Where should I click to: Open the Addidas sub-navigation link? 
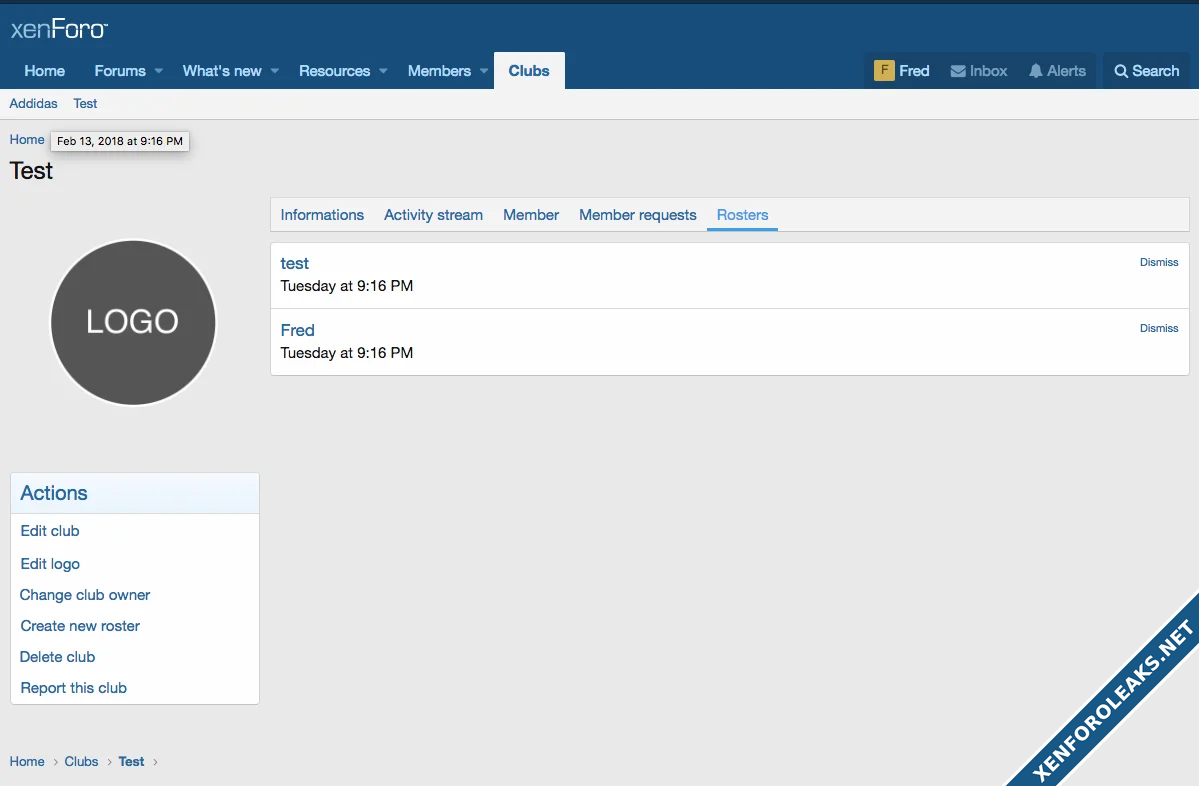click(x=33, y=104)
